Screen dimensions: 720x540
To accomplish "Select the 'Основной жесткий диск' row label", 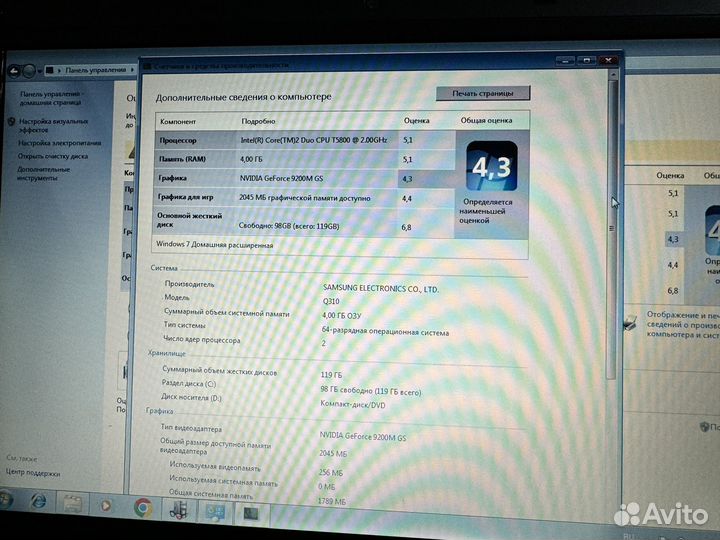I will point(189,220).
